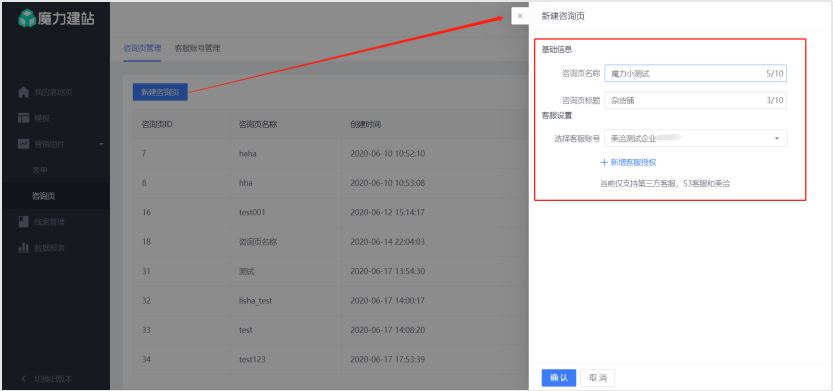Image resolution: width=833 pixels, height=391 pixels.
Task: Click timestamp 2020-06-14 22:04:03
Action: tap(387, 242)
